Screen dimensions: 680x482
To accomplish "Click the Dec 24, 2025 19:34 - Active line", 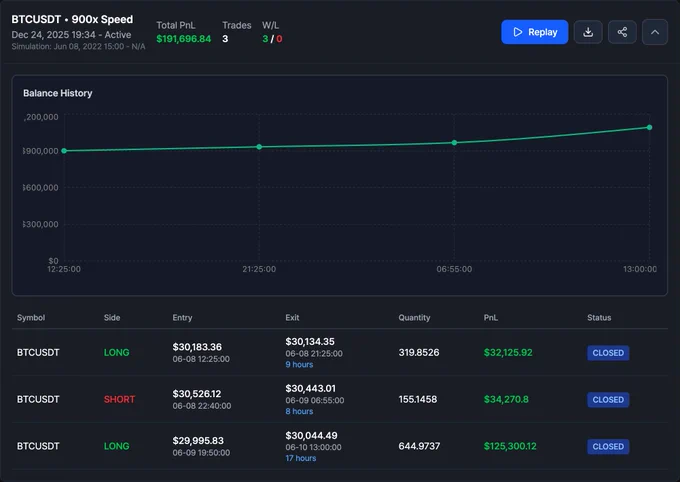I will (x=71, y=35).
